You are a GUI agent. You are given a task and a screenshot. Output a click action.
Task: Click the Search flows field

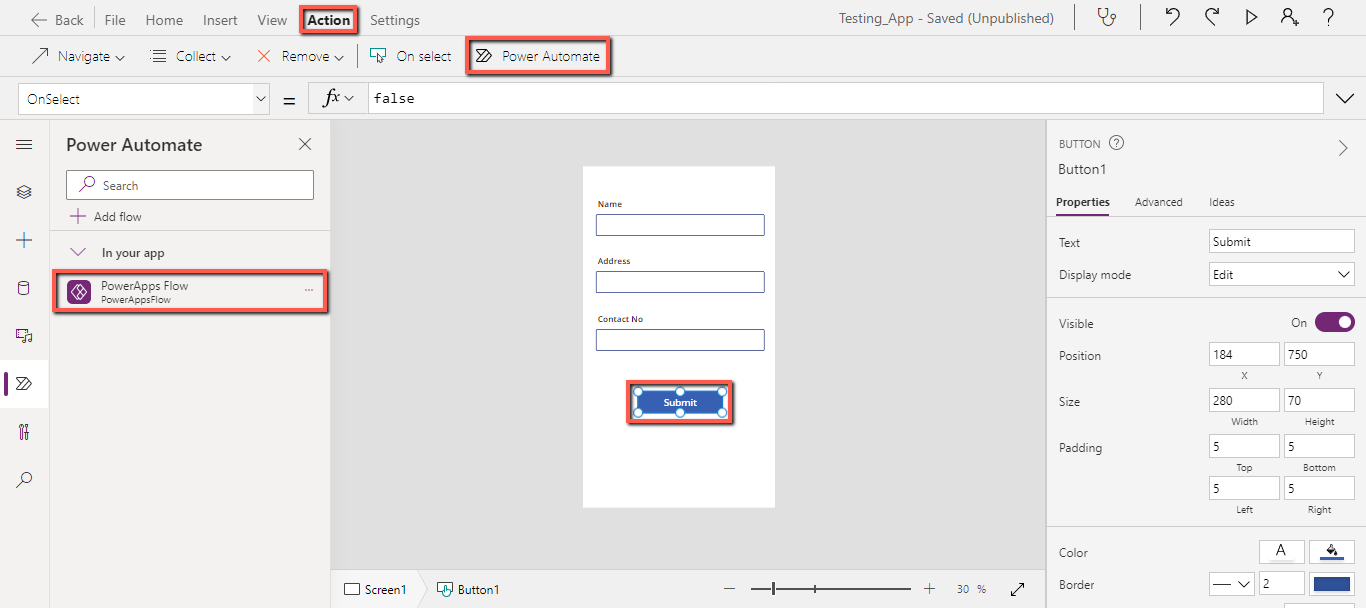pos(190,185)
